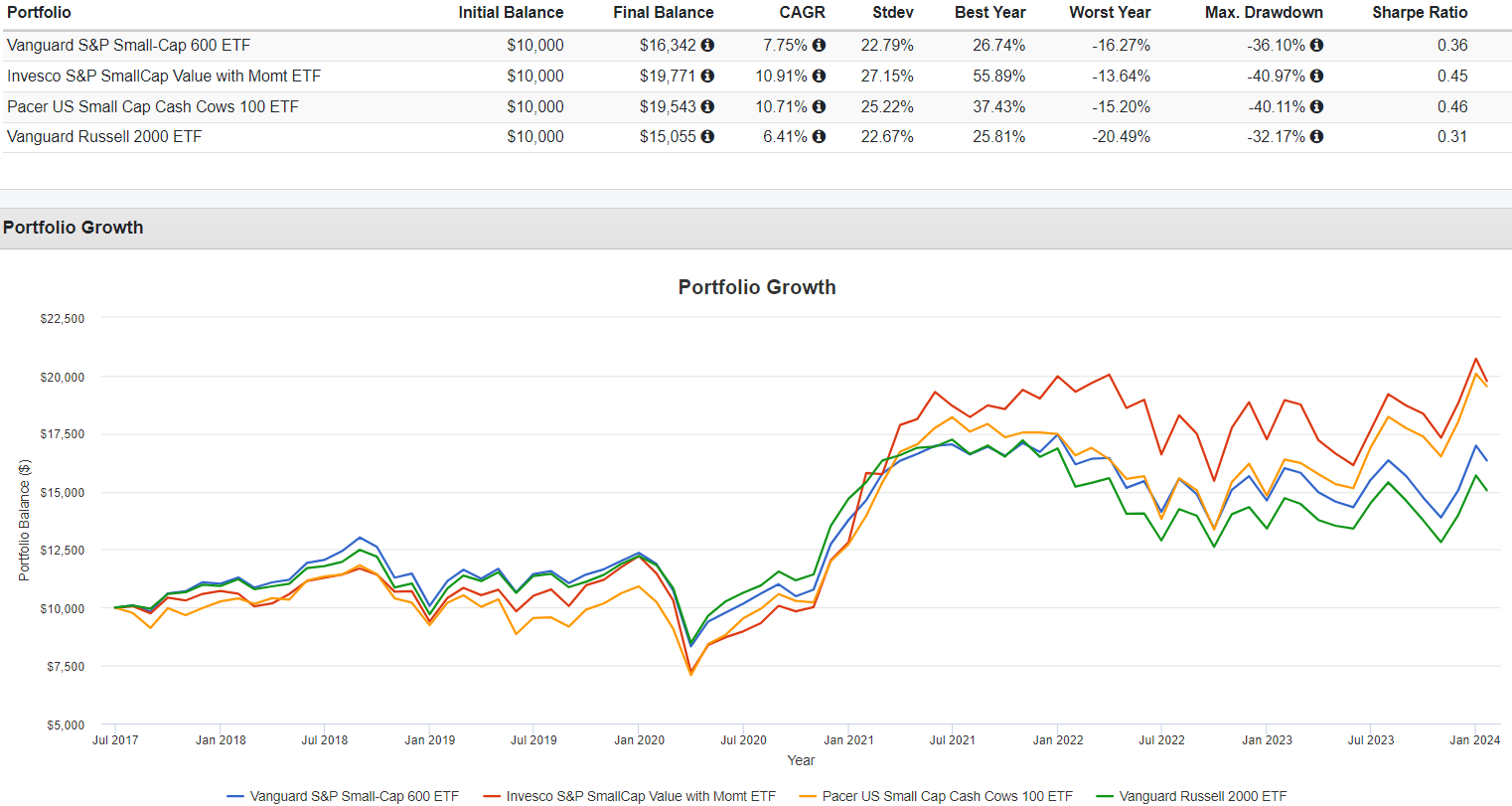Click the Best Year column header
The width and height of the screenshot is (1512, 806).
[990, 12]
